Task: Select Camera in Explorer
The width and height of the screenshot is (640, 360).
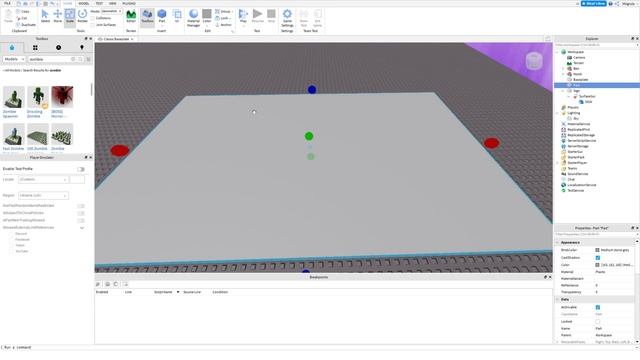Action: (x=579, y=58)
